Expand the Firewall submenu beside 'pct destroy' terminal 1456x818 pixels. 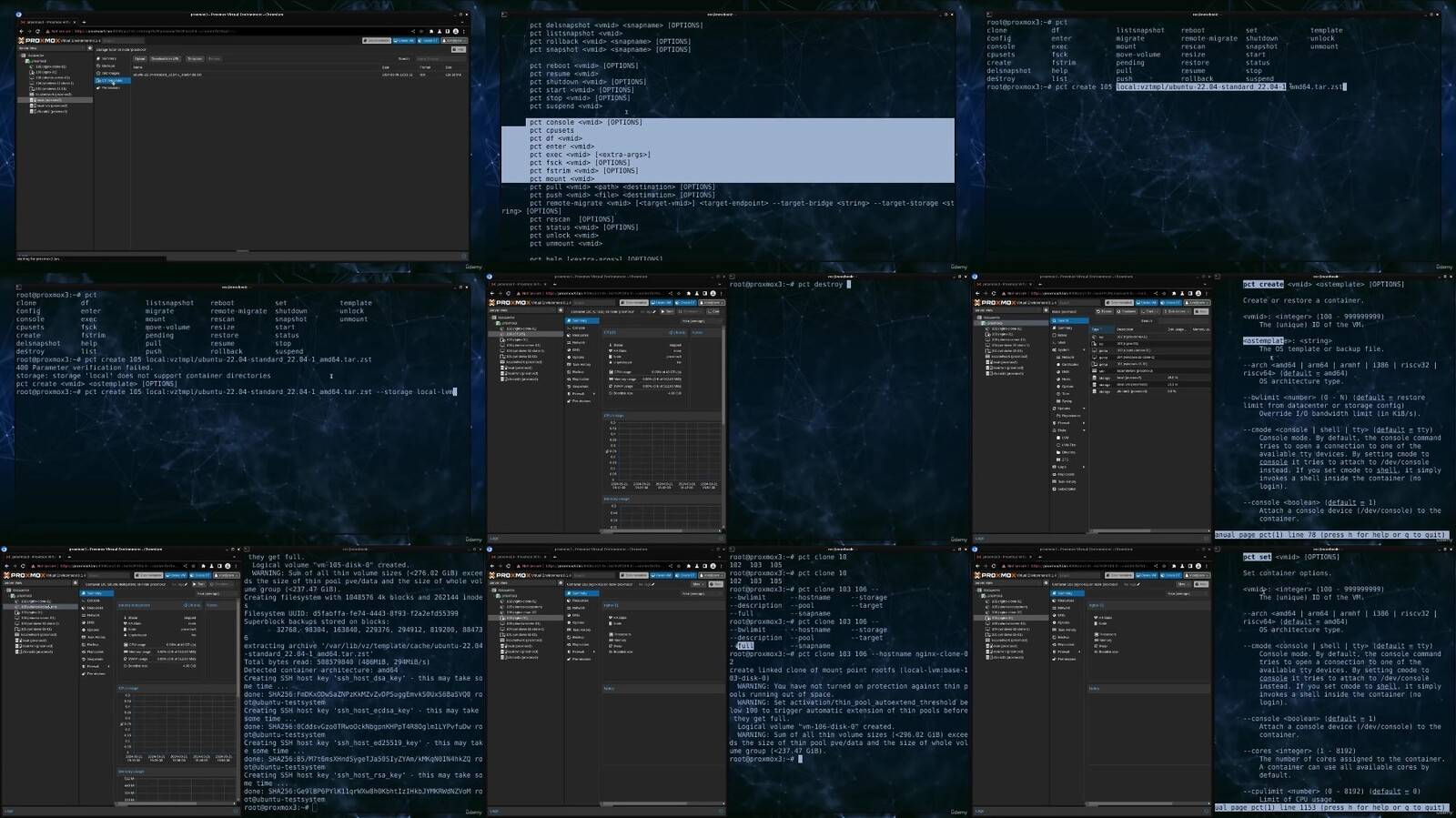[594, 394]
